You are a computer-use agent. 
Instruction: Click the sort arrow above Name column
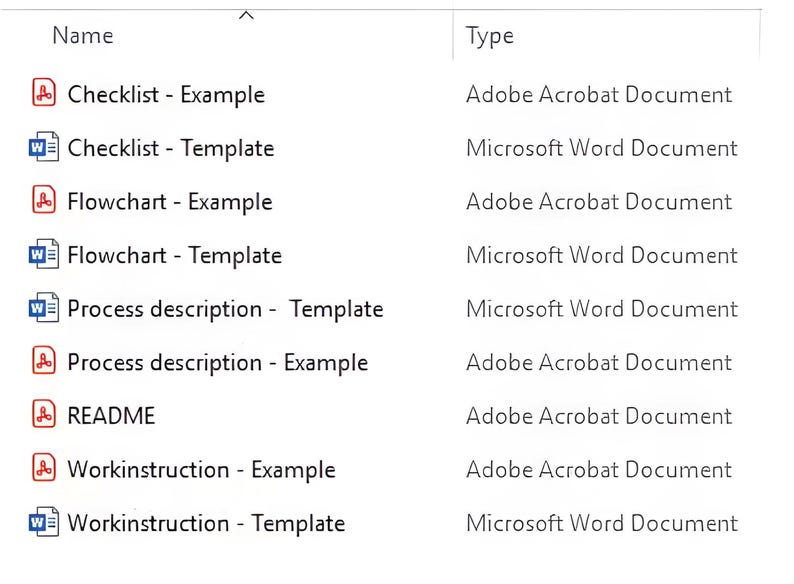tap(246, 15)
